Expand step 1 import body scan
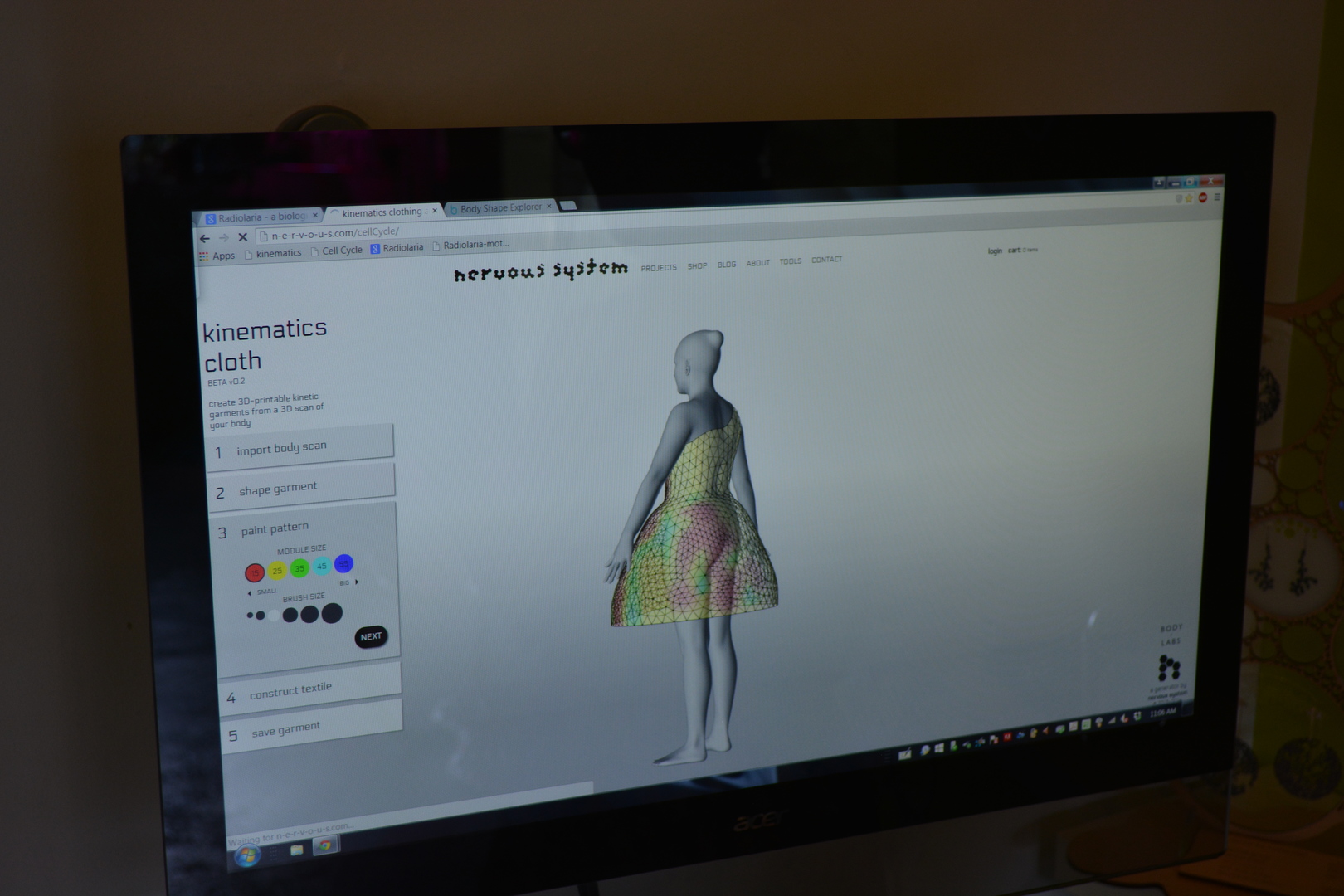The image size is (1344, 896). point(300,446)
